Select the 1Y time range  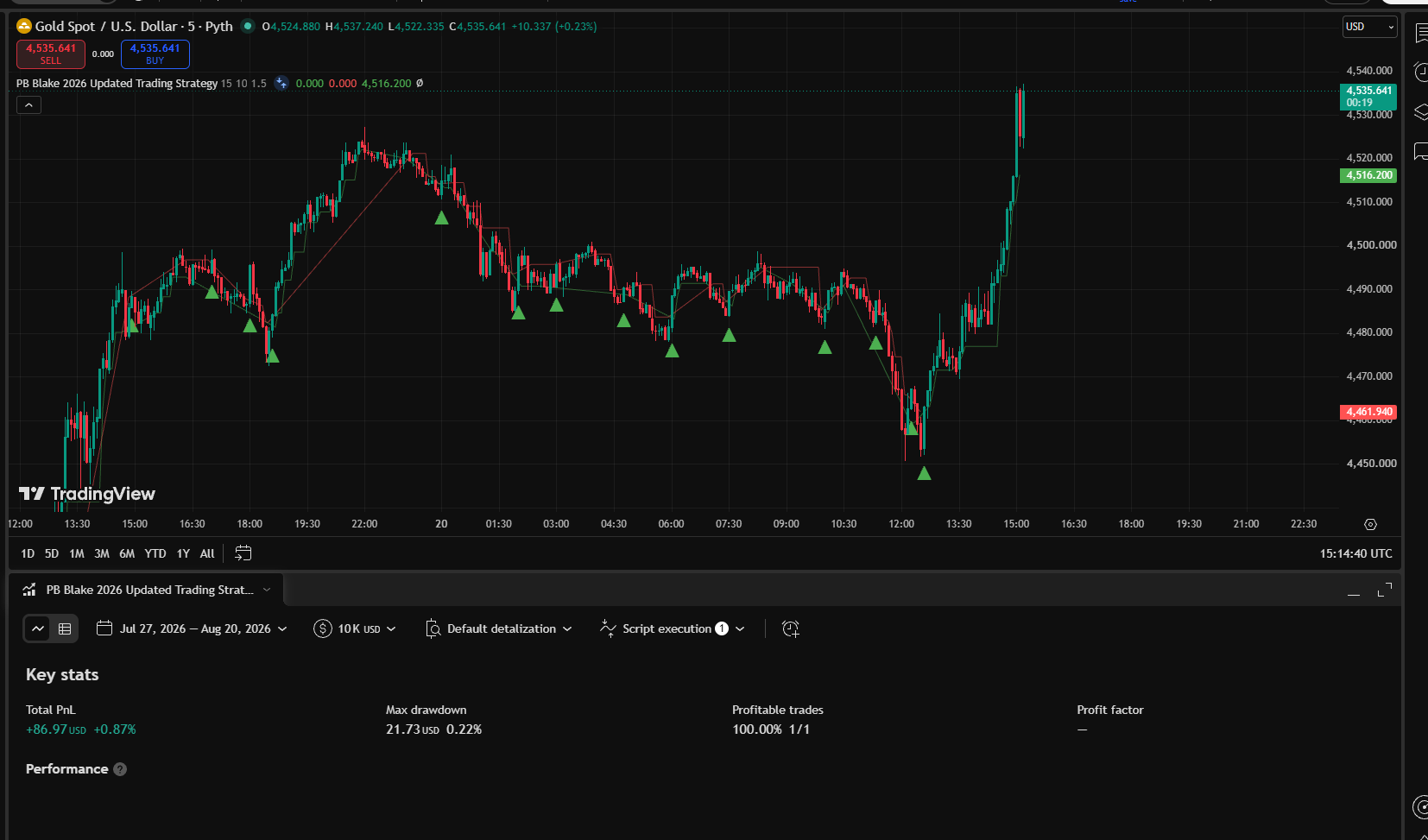[183, 553]
